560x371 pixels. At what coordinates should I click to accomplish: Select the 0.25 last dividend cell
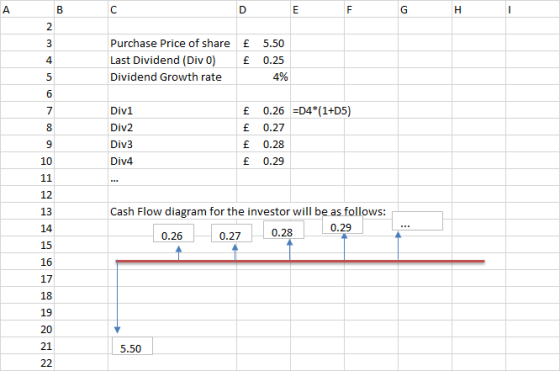click(x=263, y=60)
